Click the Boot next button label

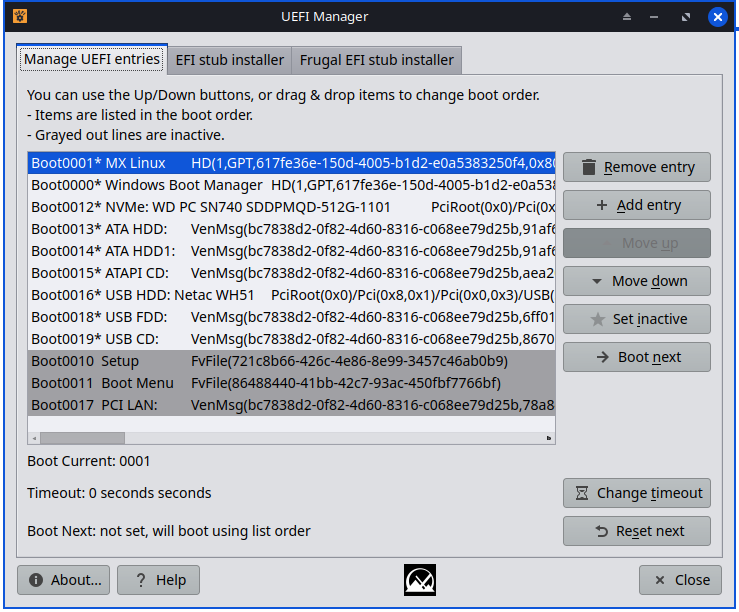[649, 357]
